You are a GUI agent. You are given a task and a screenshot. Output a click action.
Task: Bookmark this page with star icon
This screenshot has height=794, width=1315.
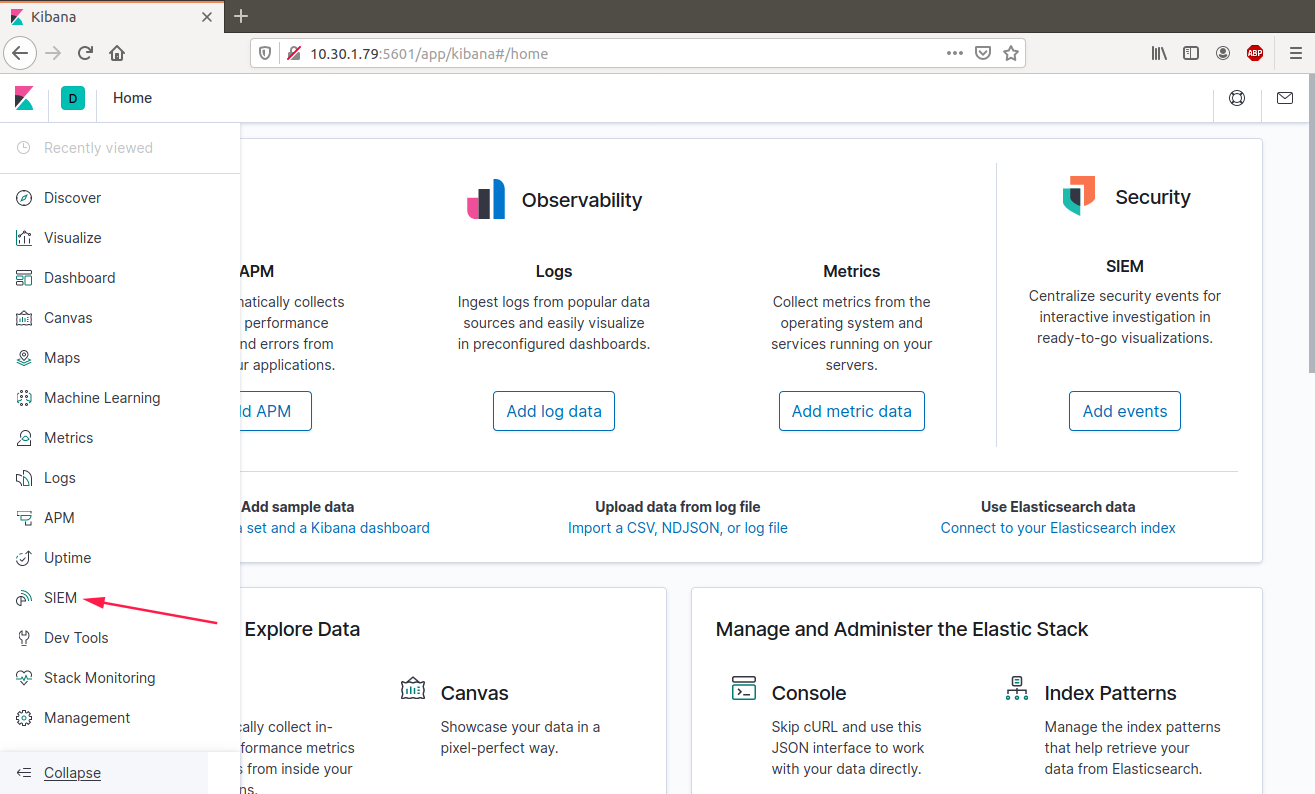(x=1011, y=54)
